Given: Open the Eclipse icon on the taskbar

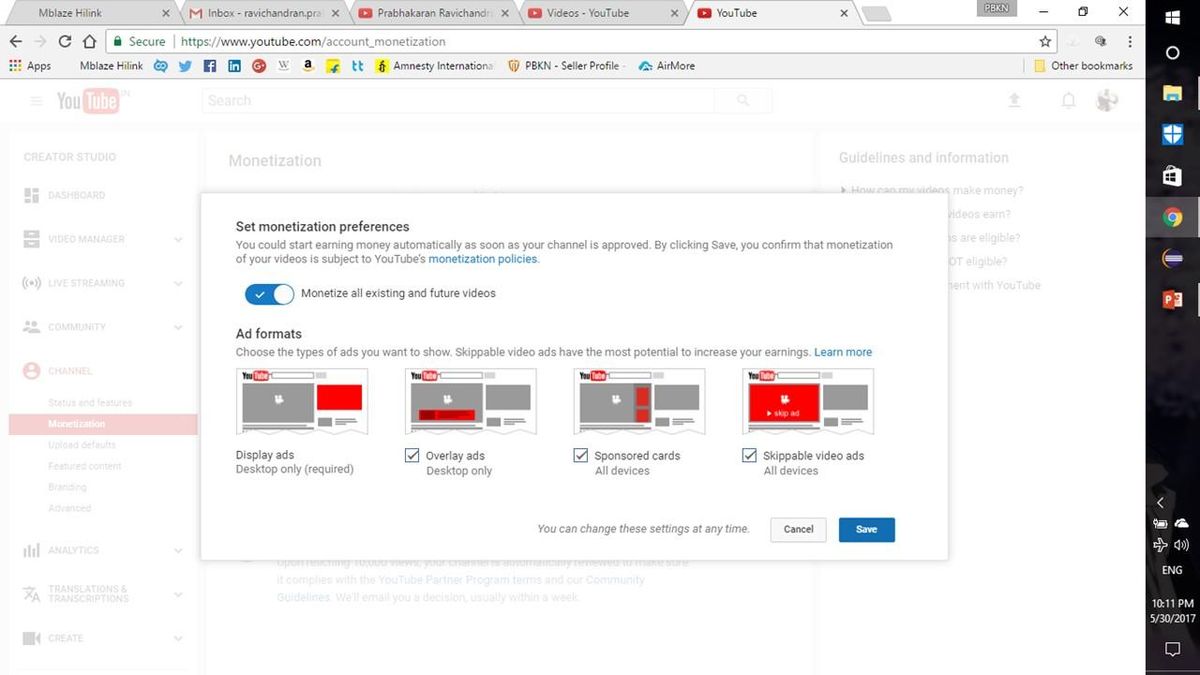Looking at the screenshot, I should tap(1173, 258).
